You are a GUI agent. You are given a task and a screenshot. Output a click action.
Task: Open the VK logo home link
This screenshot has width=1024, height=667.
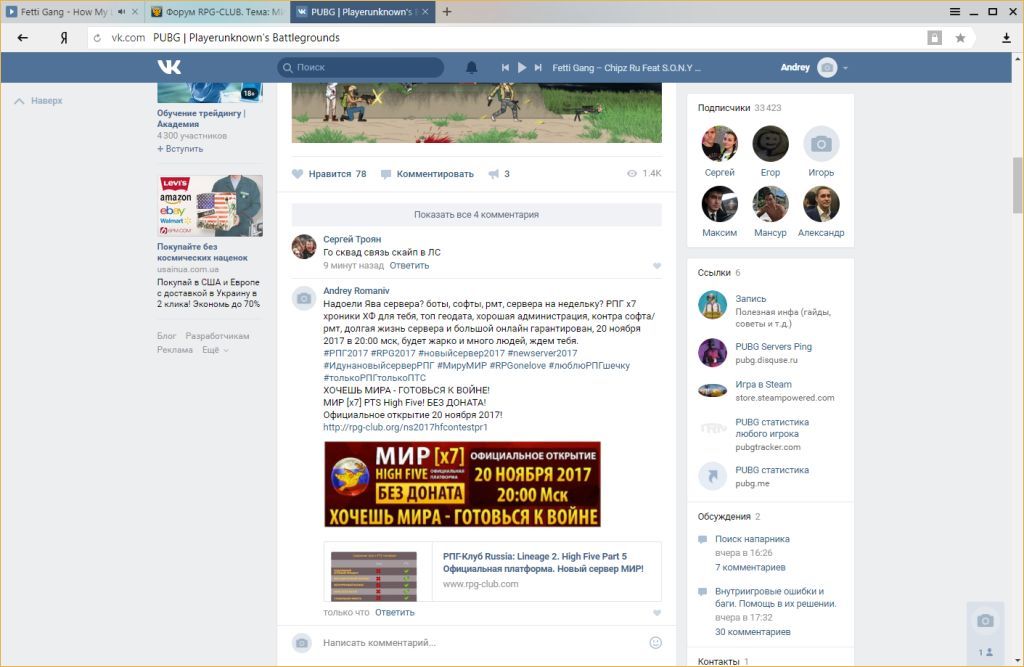[x=169, y=67]
